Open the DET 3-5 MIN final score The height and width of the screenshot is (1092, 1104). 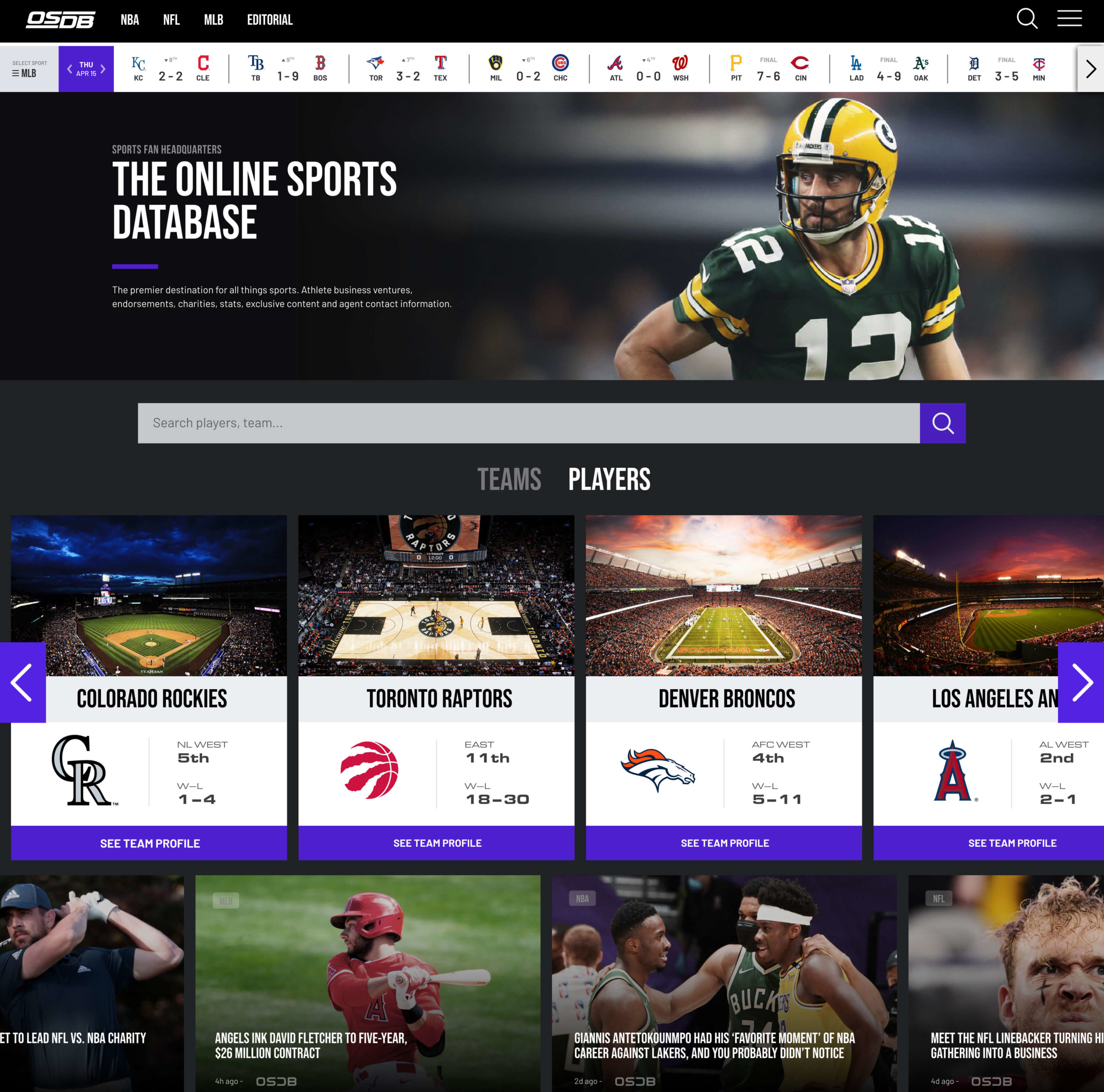(1006, 69)
